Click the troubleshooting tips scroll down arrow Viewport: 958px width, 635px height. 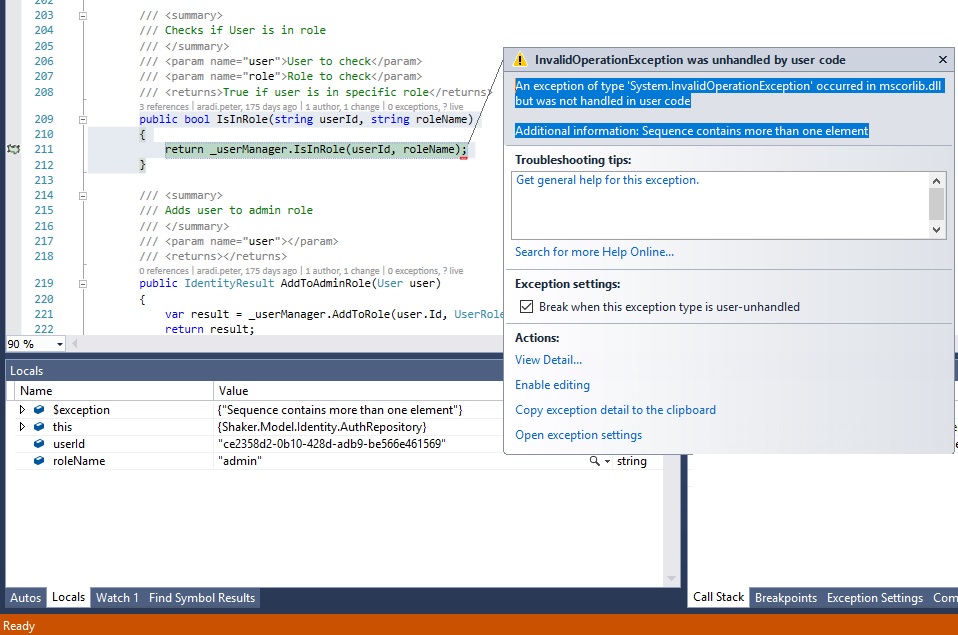point(936,230)
